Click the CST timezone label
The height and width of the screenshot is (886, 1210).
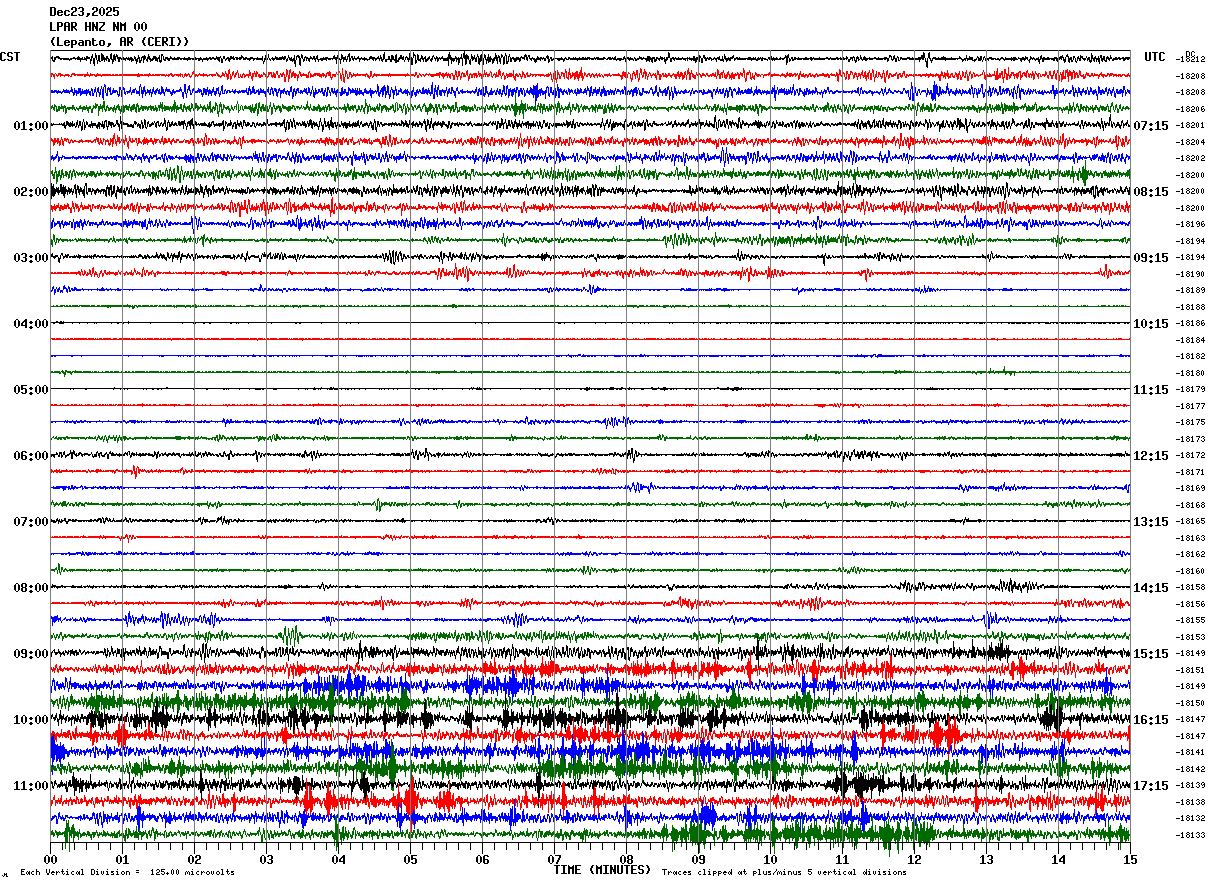(x=10, y=57)
